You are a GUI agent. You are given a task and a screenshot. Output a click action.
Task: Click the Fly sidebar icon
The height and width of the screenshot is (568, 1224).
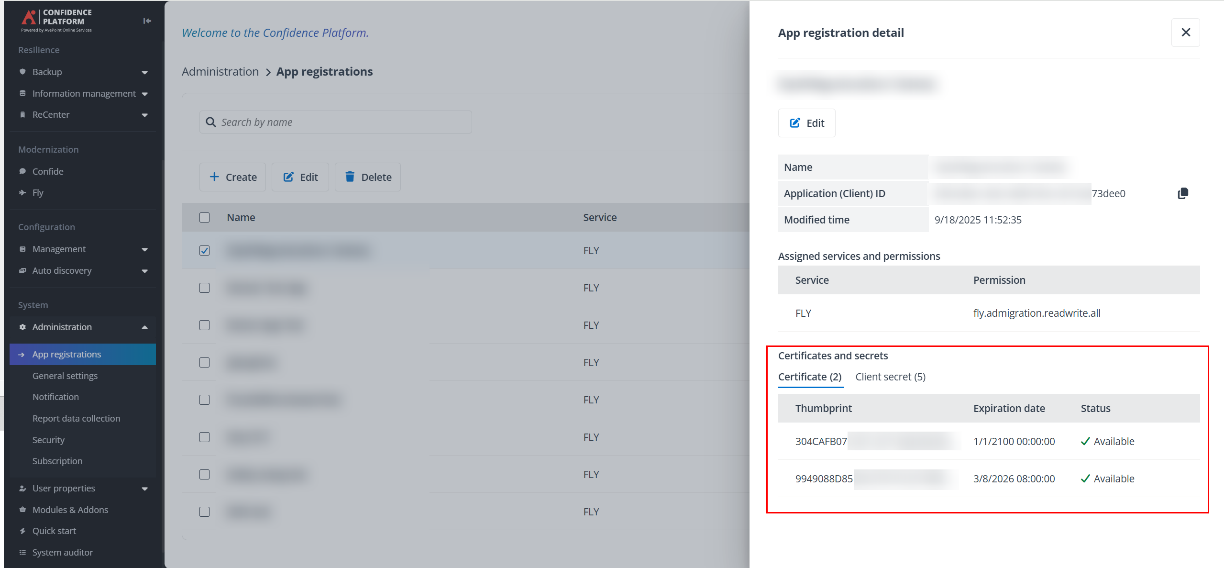point(23,193)
